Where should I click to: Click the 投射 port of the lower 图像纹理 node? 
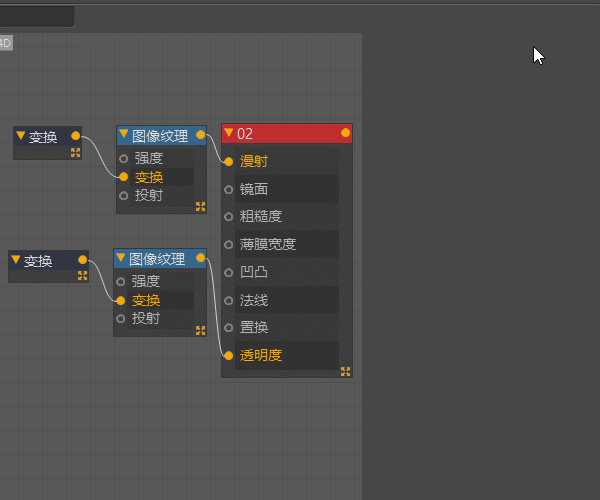tap(121, 318)
